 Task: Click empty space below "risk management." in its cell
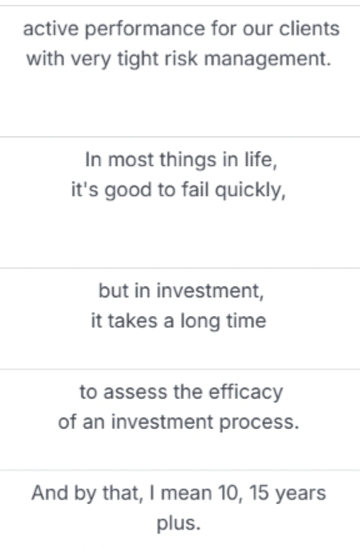pyautogui.click(x=180, y=103)
